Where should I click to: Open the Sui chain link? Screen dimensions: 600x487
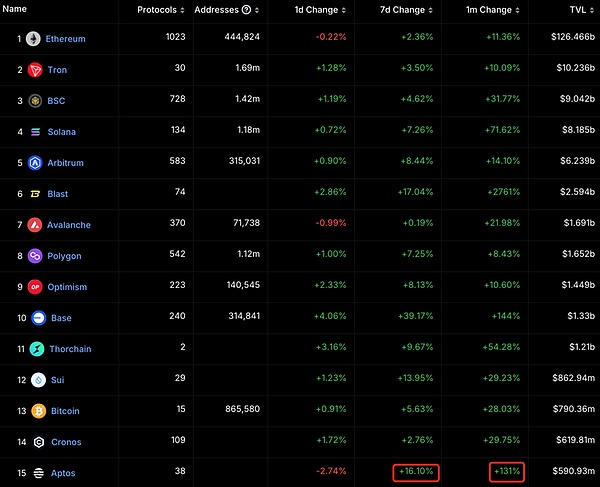[x=58, y=380]
